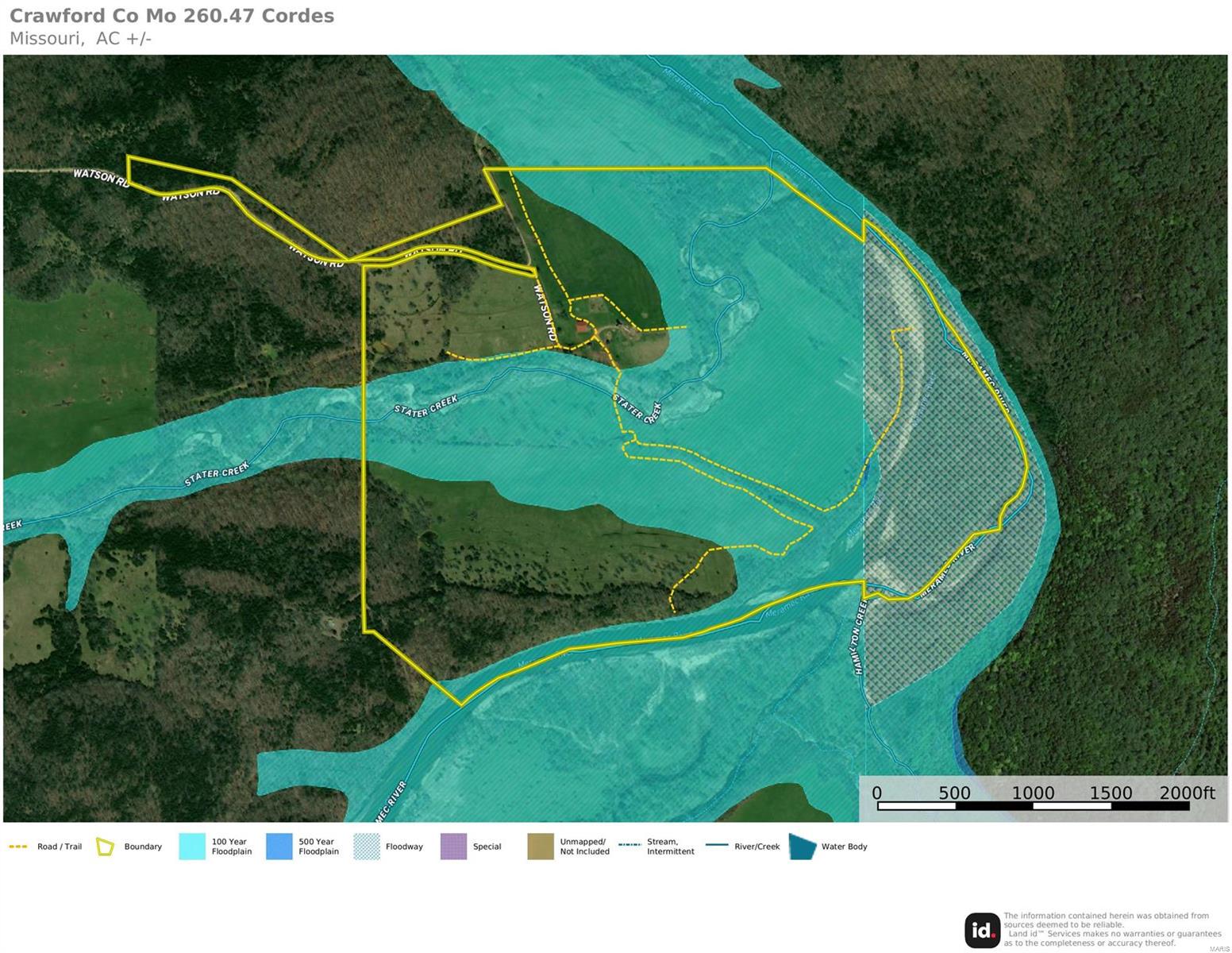
Task: Click the Hamilton Creek map label
Action: point(860,636)
